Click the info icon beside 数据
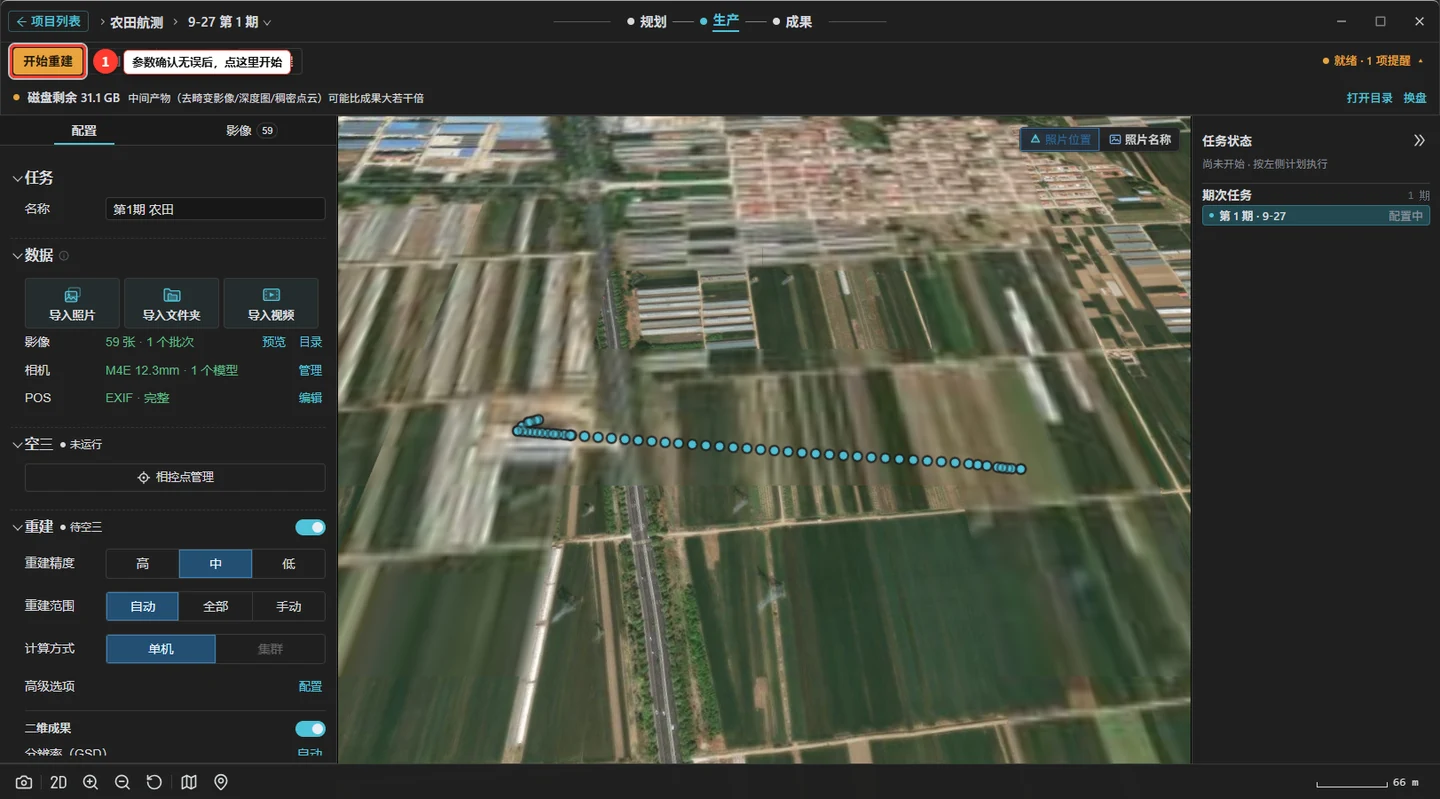Viewport: 1440px width, 799px height. coord(64,256)
